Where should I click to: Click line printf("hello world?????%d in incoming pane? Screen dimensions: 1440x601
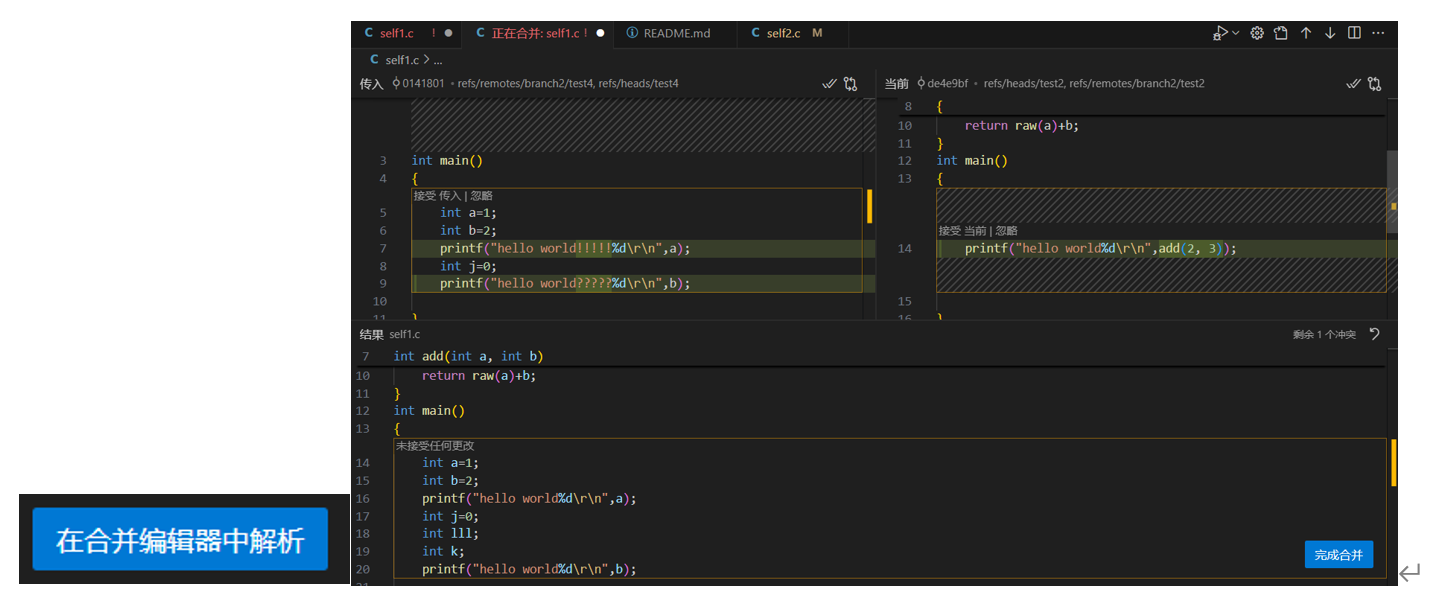click(565, 284)
